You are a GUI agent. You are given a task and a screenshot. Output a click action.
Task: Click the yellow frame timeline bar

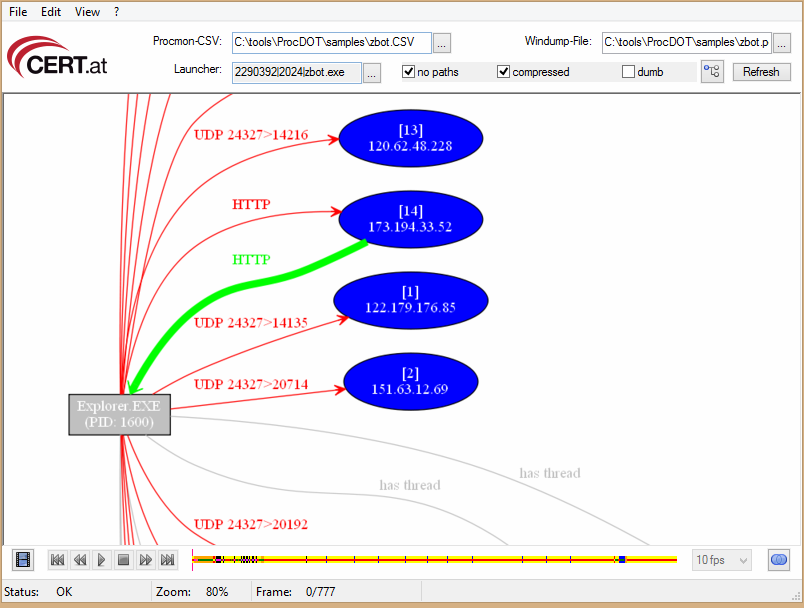(430, 560)
